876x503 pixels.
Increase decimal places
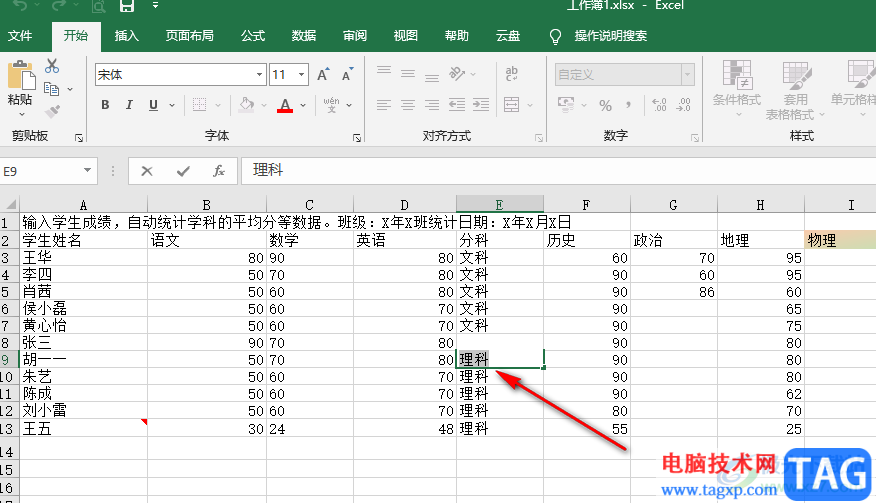click(659, 105)
